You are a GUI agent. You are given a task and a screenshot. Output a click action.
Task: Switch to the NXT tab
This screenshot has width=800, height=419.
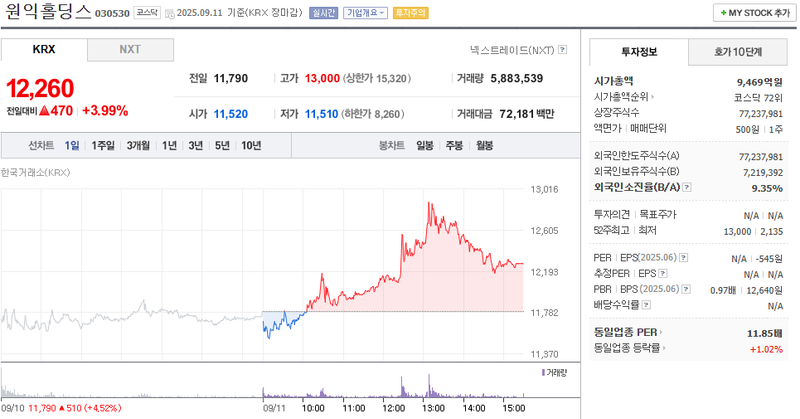[130, 50]
